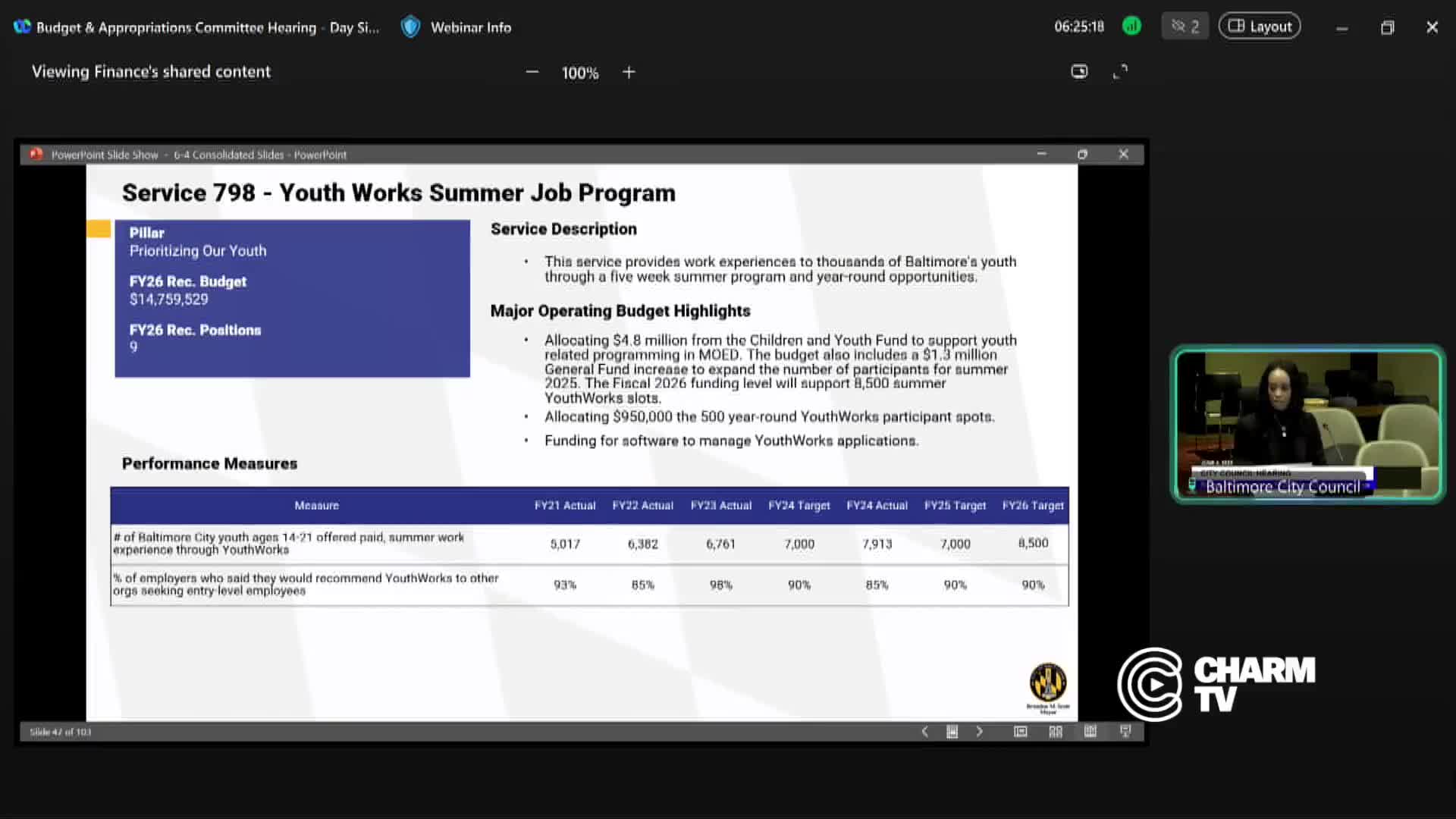Select the Baltimore City Council video thumbnail

(x=1307, y=424)
